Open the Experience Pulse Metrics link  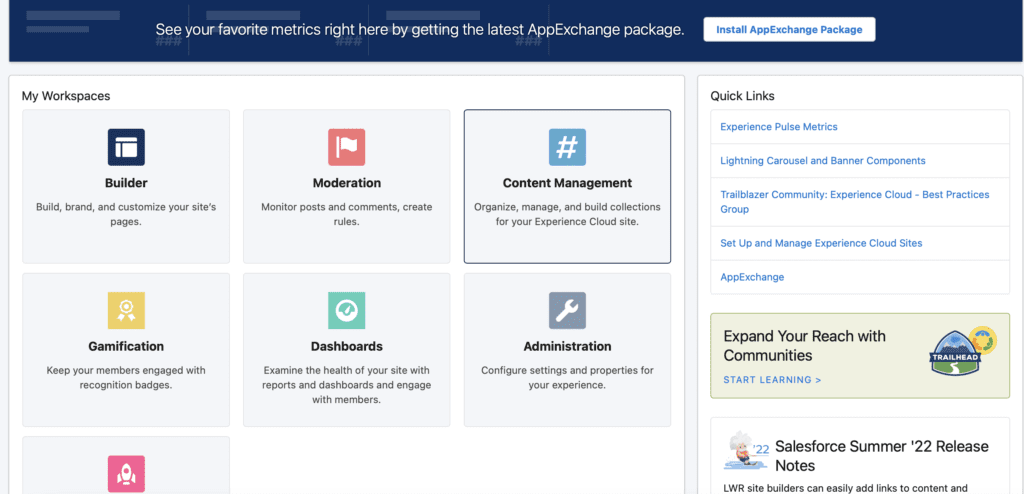pyautogui.click(x=778, y=127)
